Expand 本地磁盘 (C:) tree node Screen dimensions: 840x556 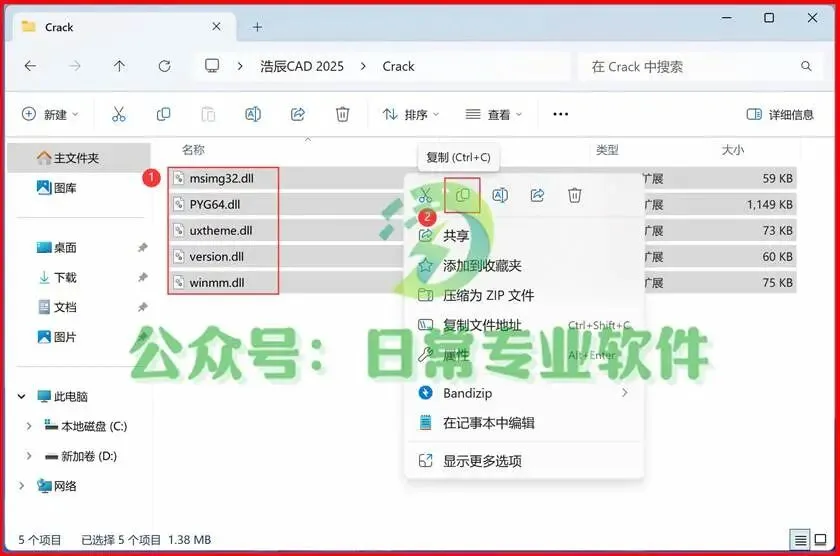tap(29, 426)
